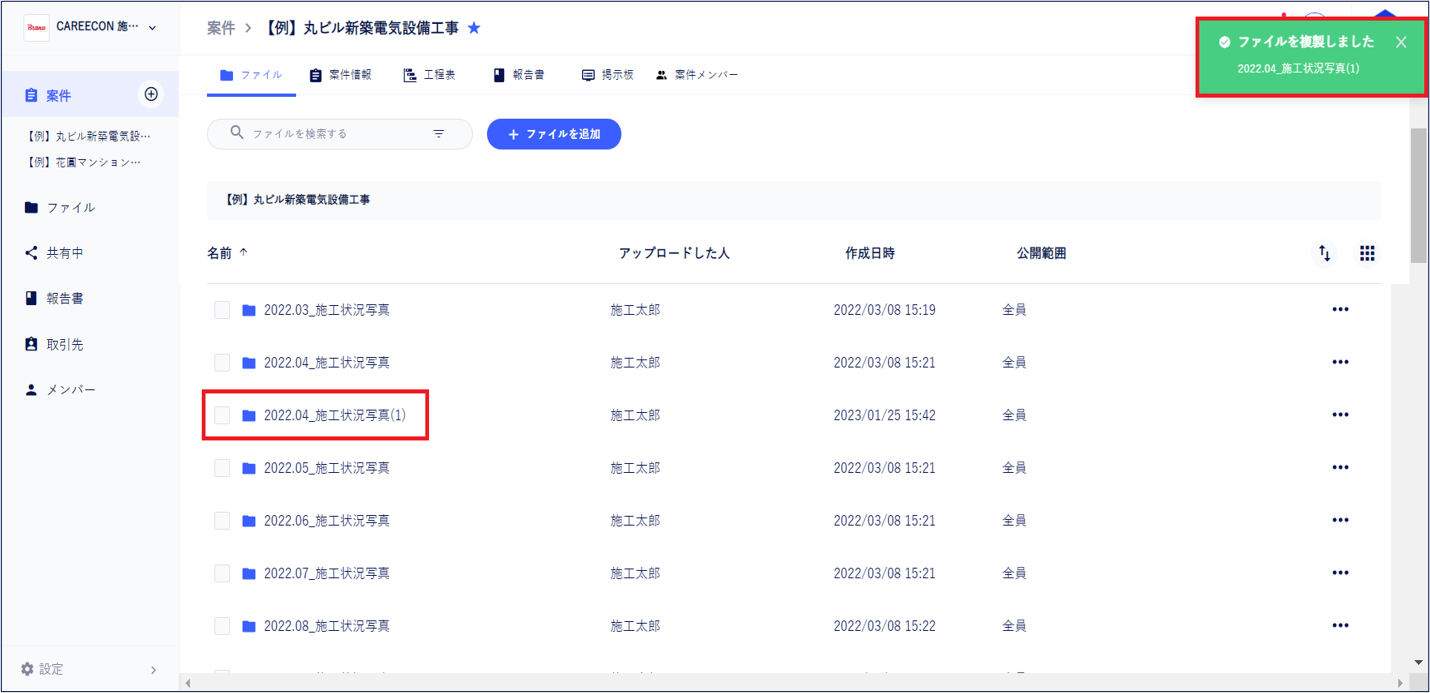
Task: Open search filter options icon
Action: tap(439, 134)
